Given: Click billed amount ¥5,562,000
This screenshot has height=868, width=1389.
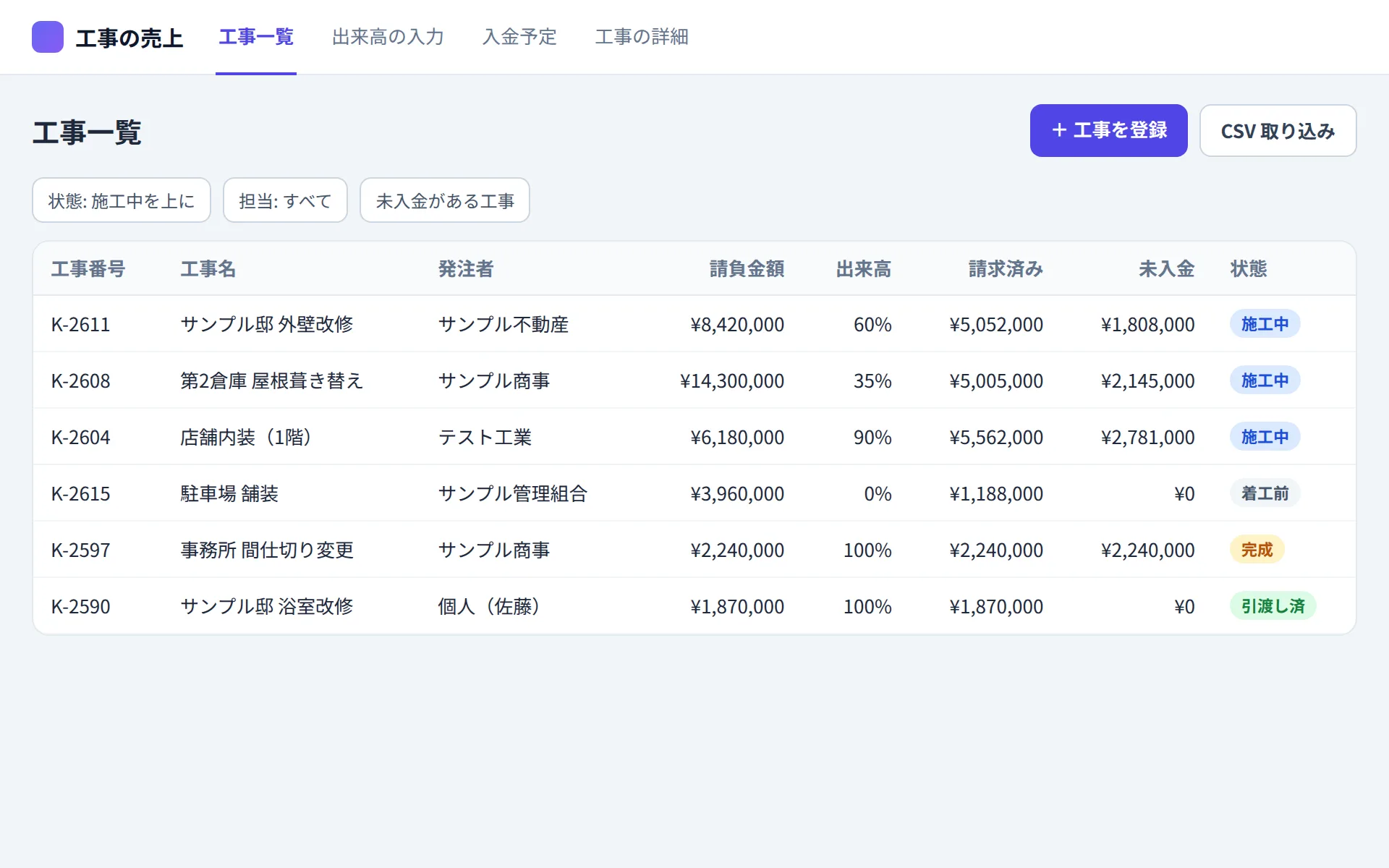Looking at the screenshot, I should [x=996, y=437].
